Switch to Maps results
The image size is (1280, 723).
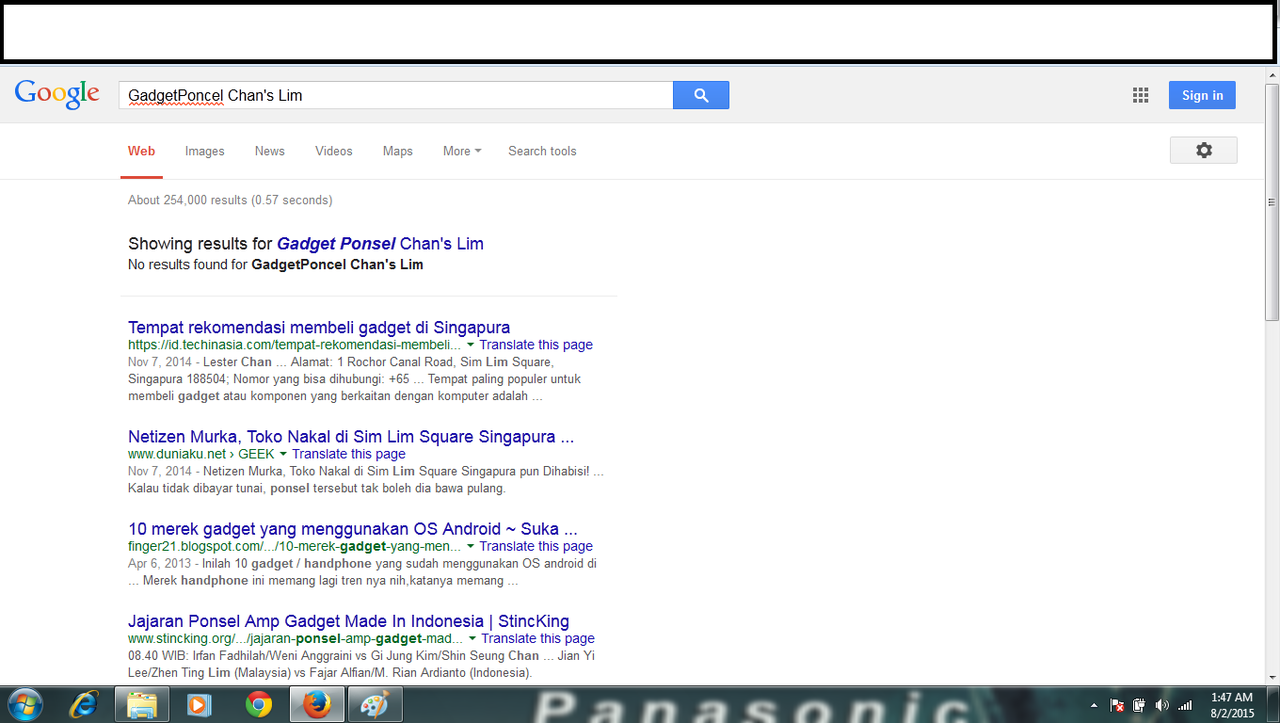pyautogui.click(x=397, y=151)
